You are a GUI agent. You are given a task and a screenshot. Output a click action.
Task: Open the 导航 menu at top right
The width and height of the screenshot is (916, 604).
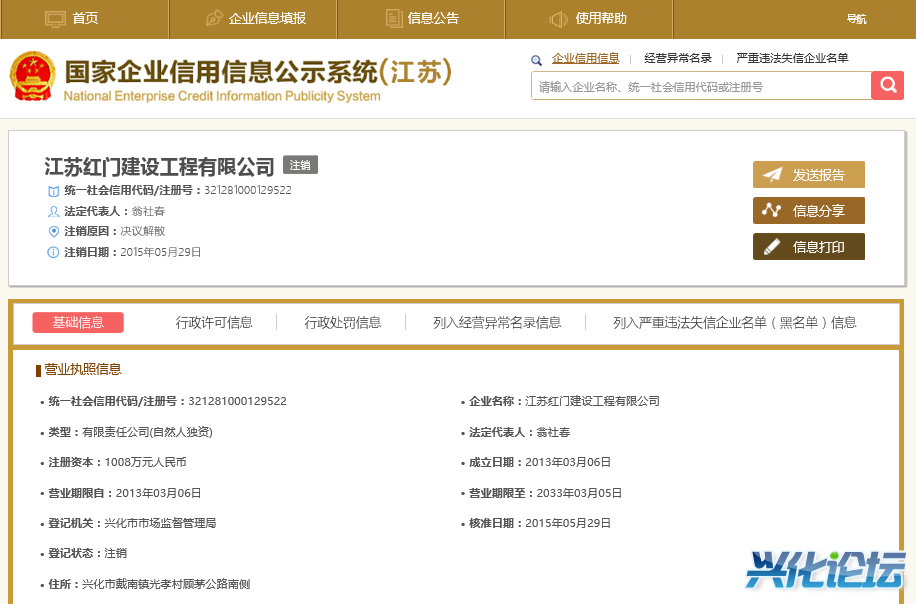856,19
